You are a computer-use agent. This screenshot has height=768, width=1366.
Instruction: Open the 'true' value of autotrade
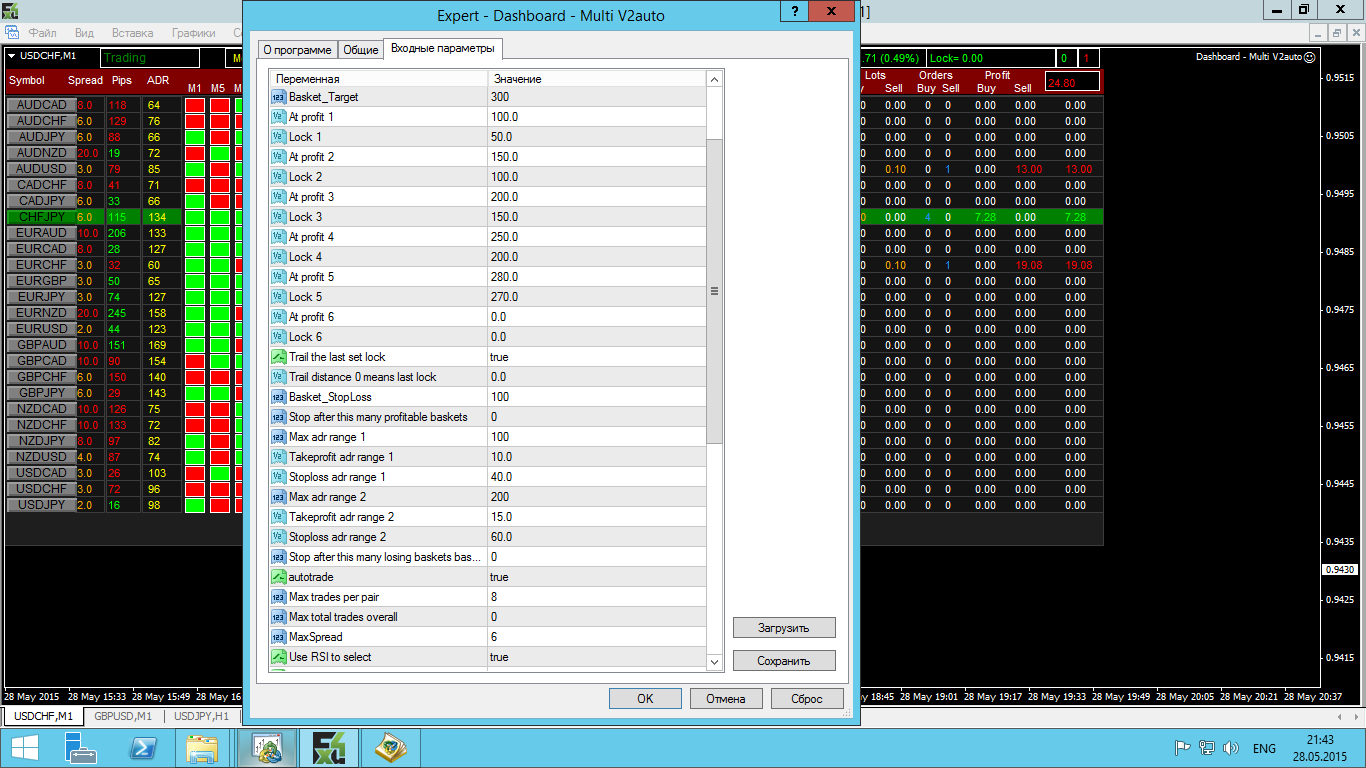point(597,577)
